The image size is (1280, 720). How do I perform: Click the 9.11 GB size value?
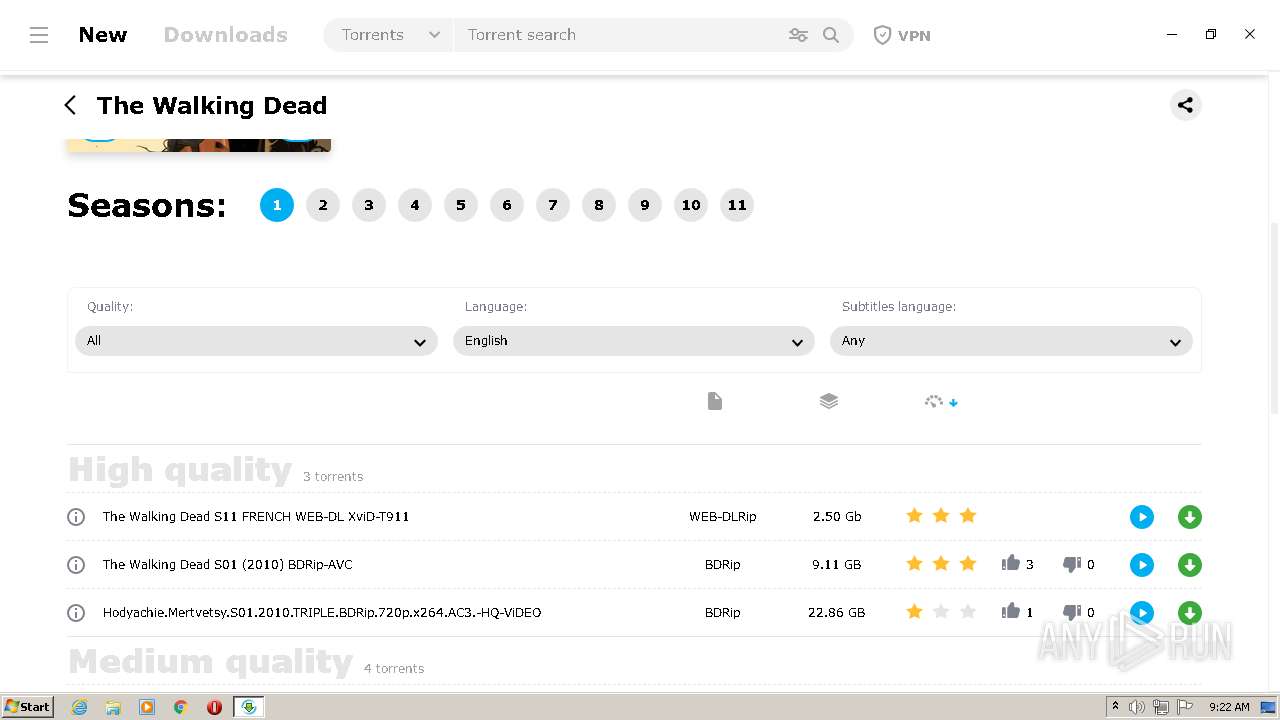coord(837,565)
